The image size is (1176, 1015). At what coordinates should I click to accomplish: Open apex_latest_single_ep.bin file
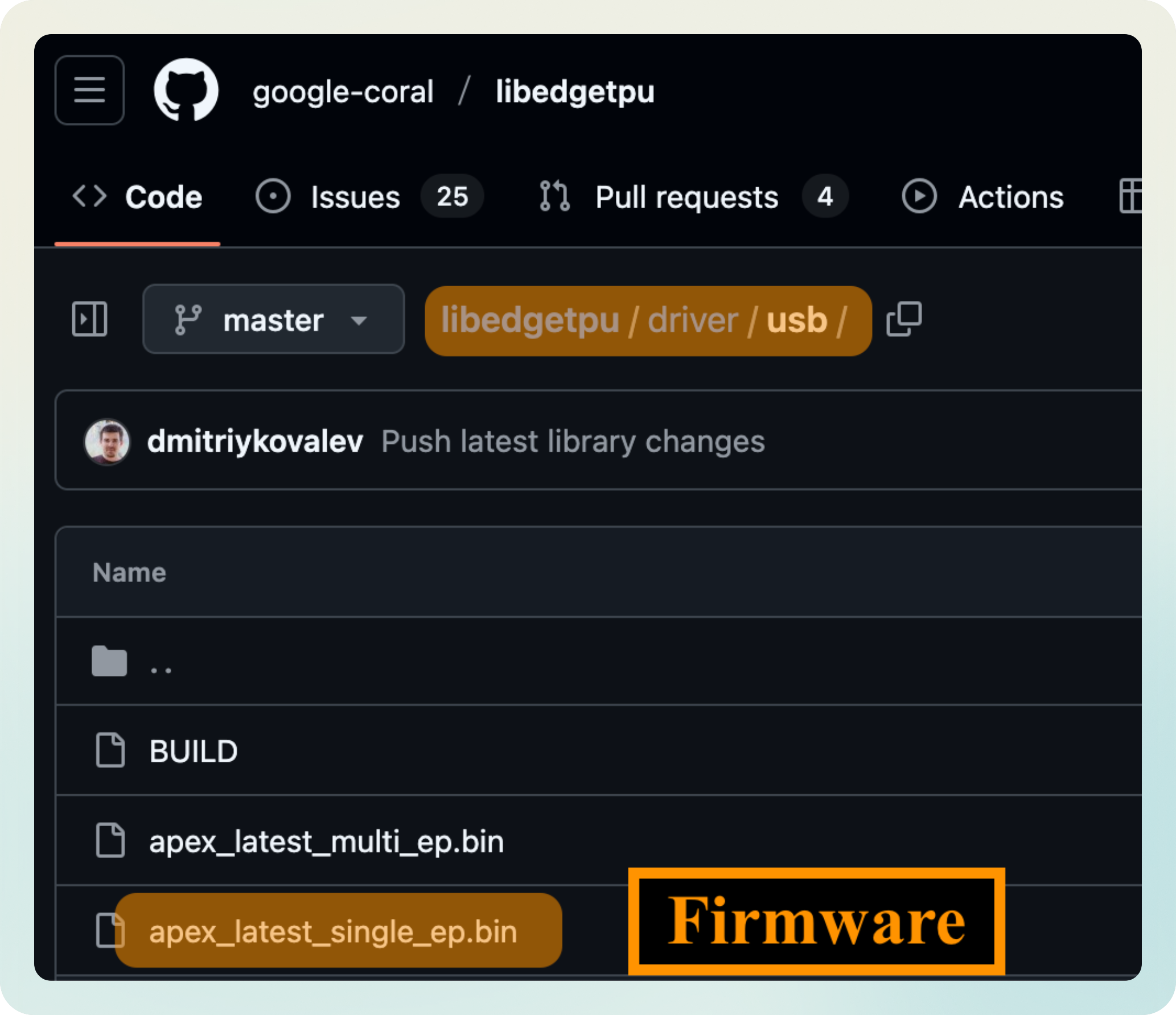click(x=333, y=931)
